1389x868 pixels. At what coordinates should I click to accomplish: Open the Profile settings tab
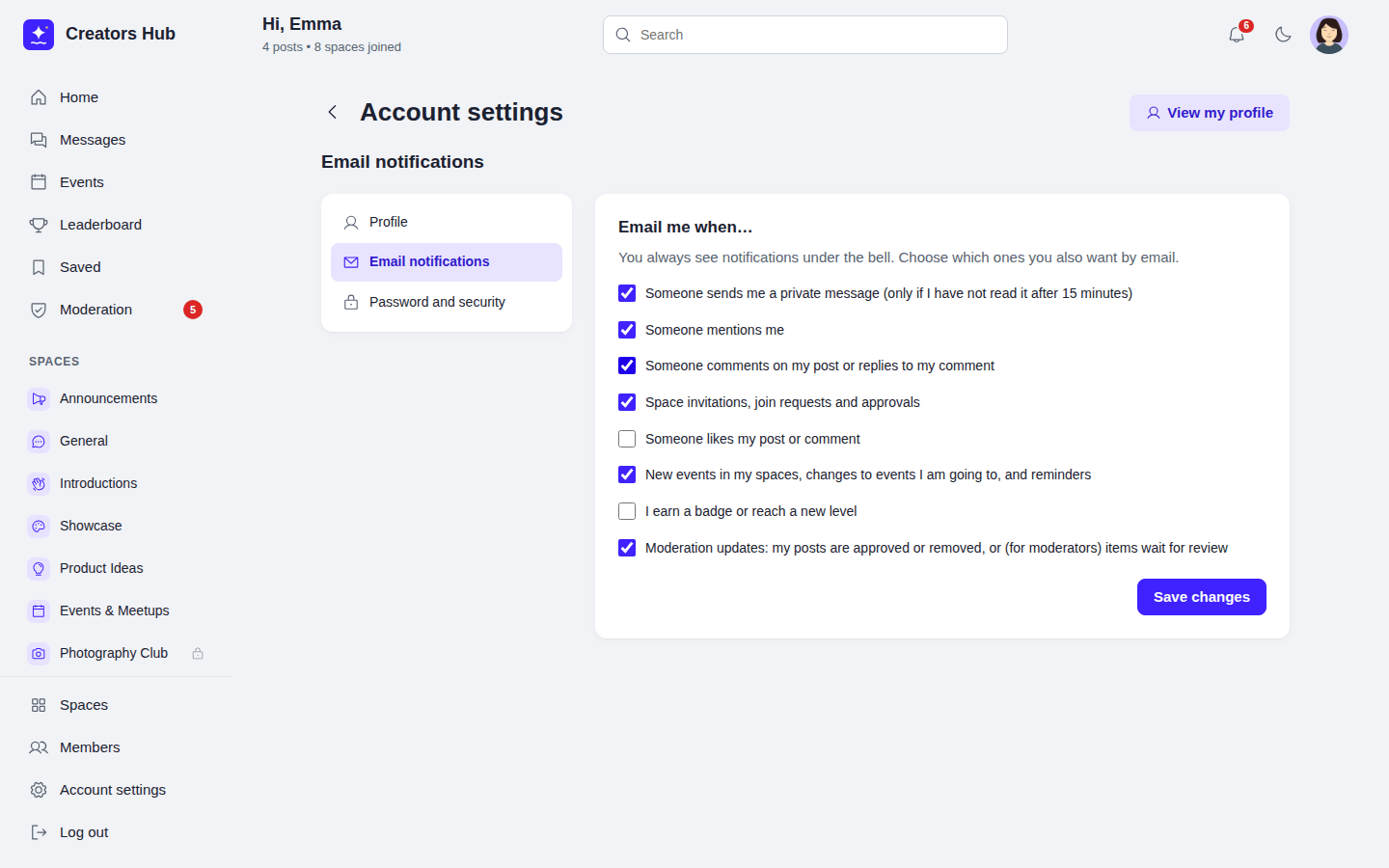[x=447, y=222]
